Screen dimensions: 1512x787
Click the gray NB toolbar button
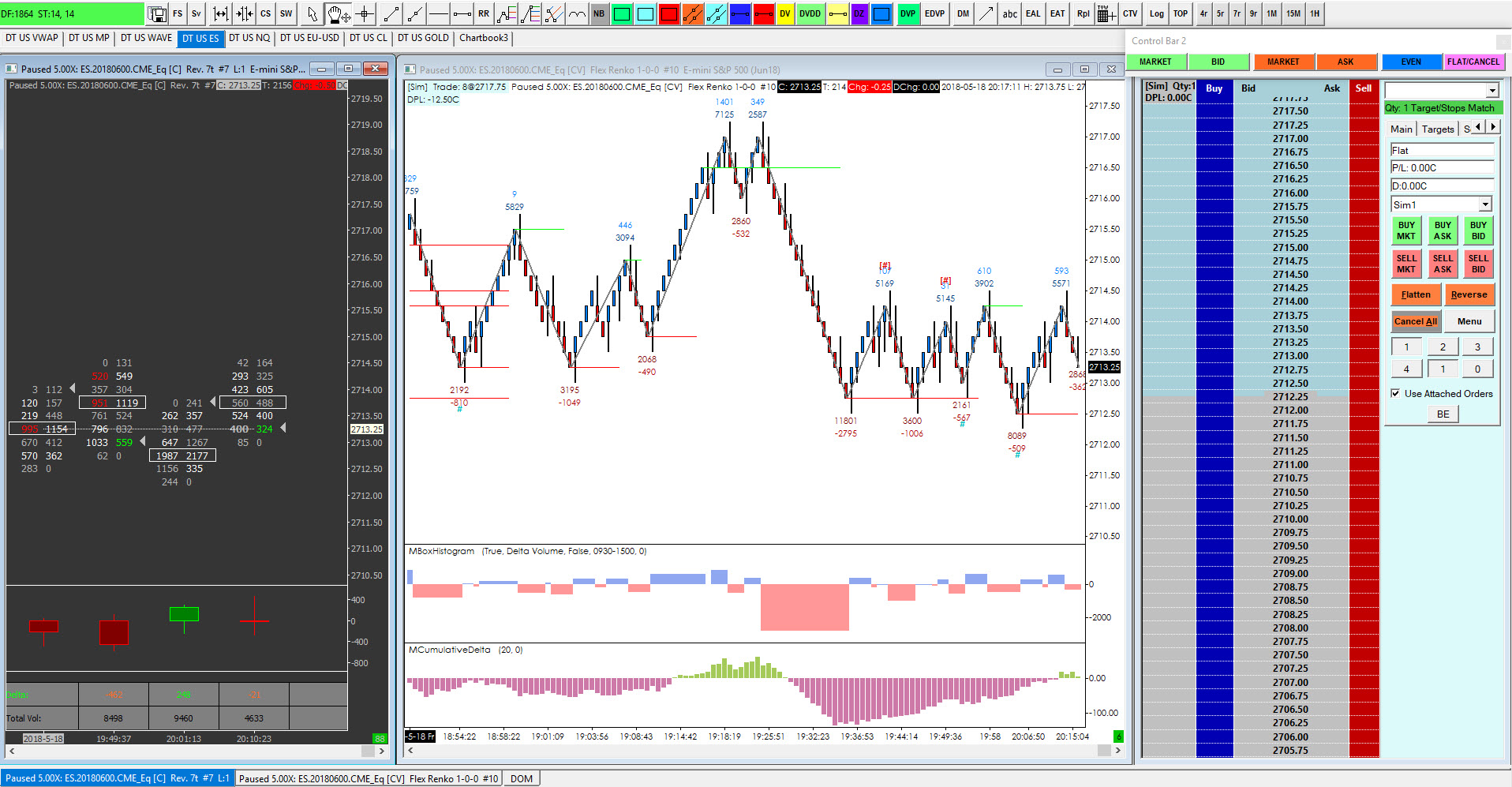point(599,13)
